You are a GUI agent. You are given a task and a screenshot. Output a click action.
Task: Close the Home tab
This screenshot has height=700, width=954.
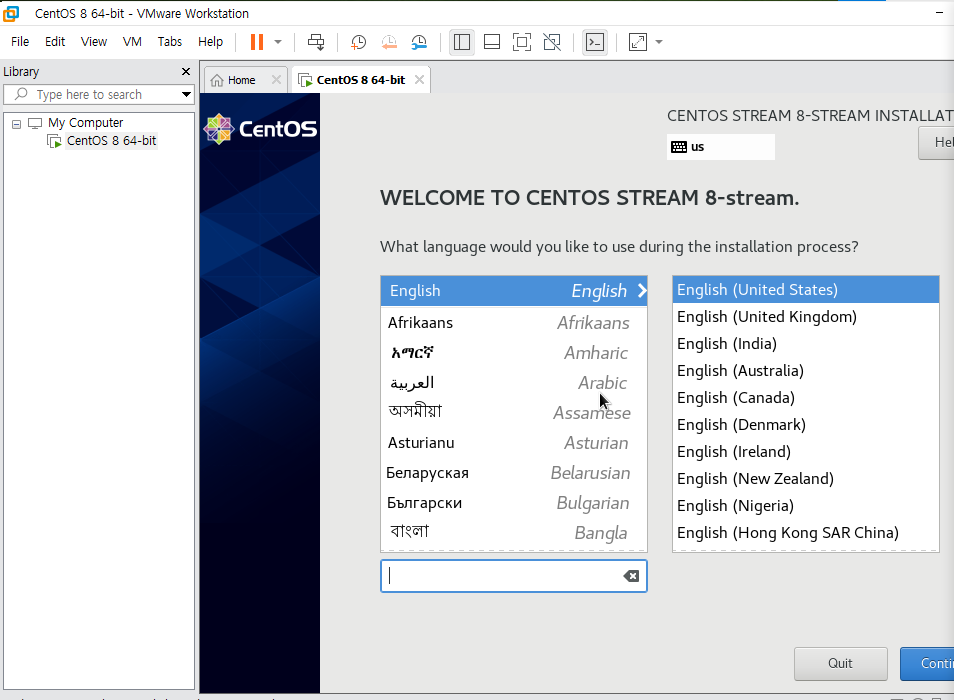point(276,80)
